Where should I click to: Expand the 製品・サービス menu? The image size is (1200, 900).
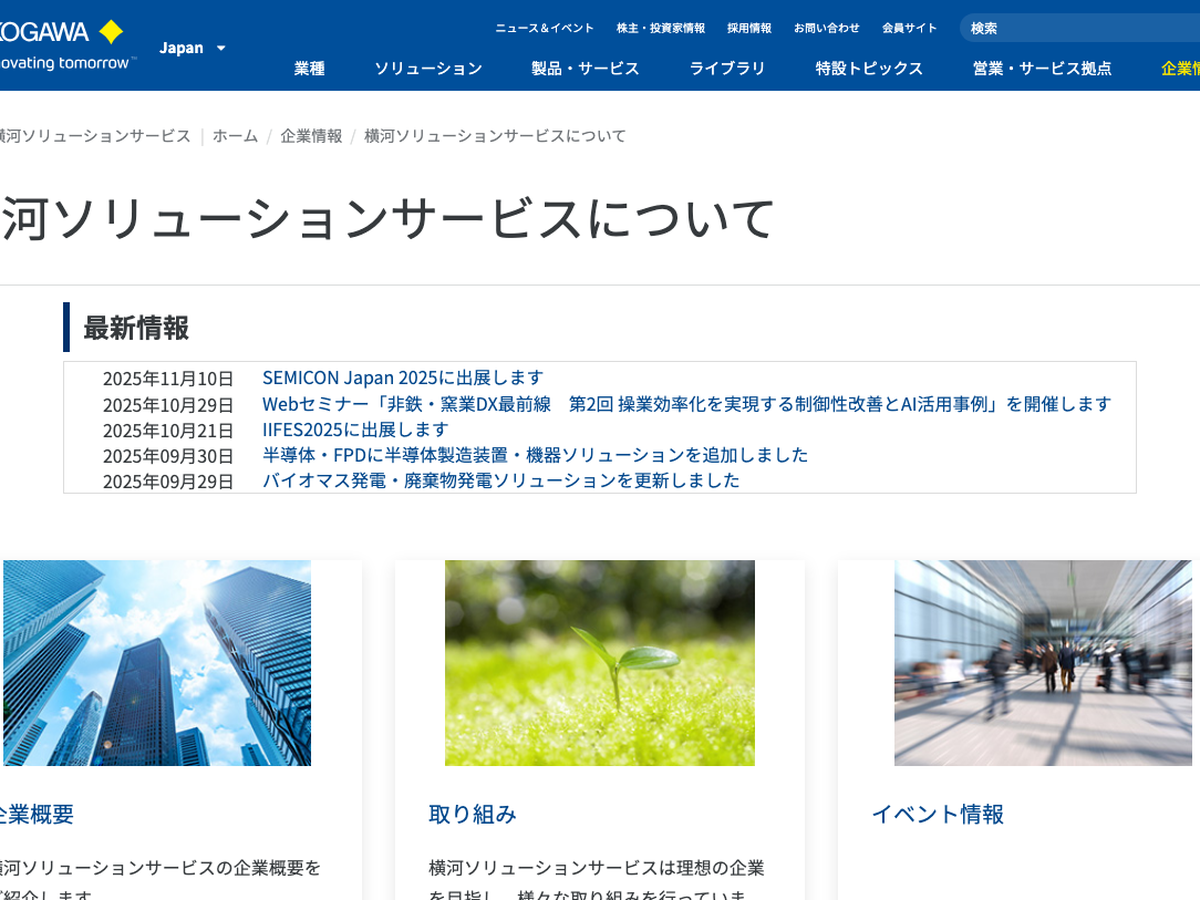(585, 68)
